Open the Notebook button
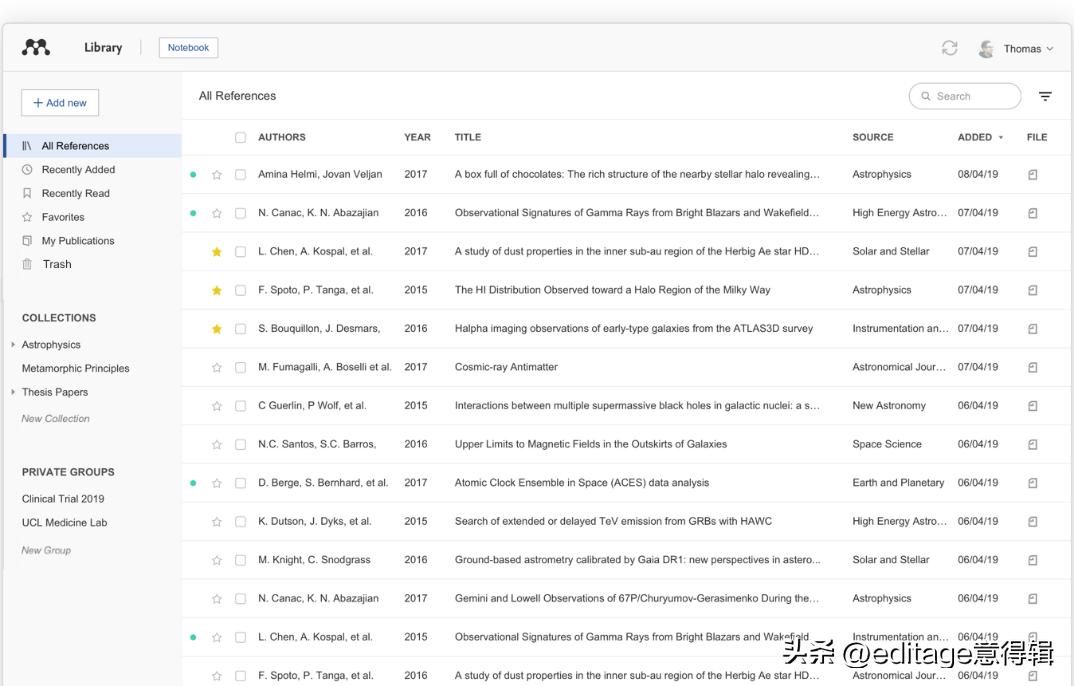Viewport: 1074px width, 686px height. pyautogui.click(x=188, y=48)
